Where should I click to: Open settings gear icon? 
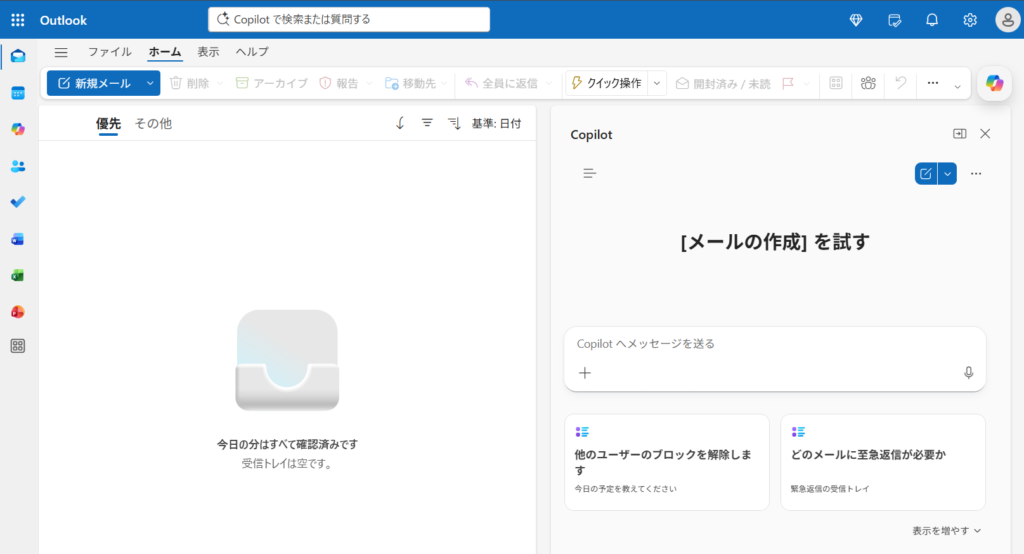(x=970, y=20)
